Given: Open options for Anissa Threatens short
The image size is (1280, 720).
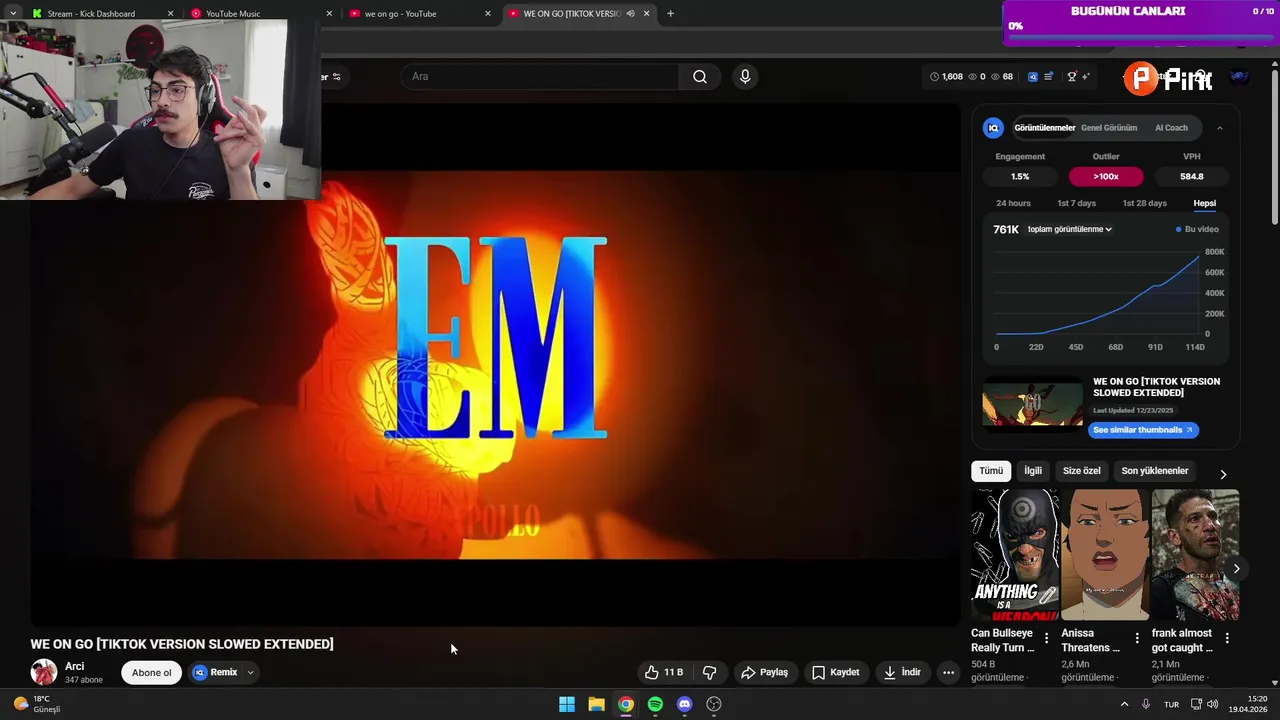Looking at the screenshot, I should 1137,638.
